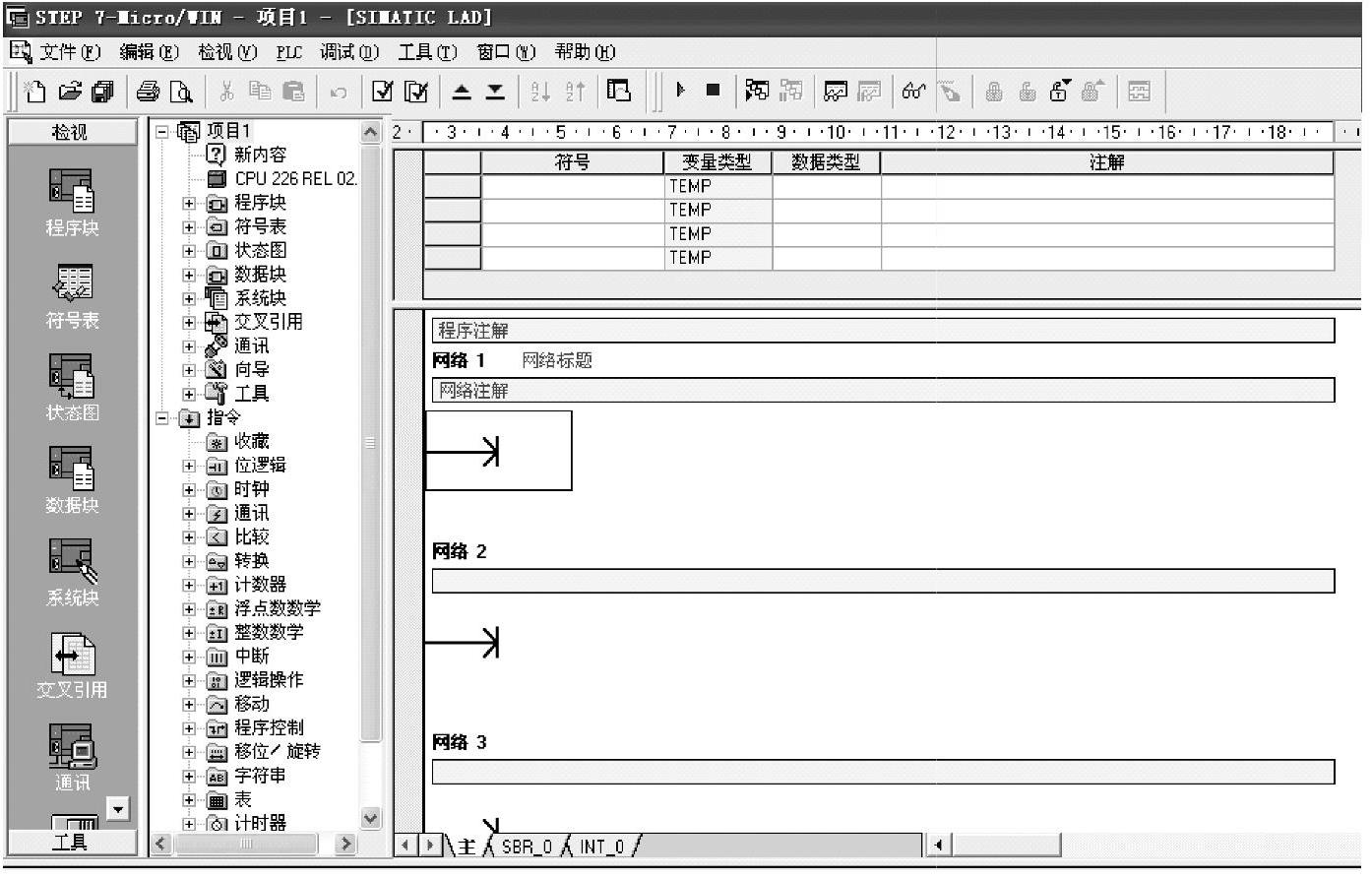This screenshot has height=879, width=1372.
Task: Click the 网络 2 label
Action: pos(460,551)
